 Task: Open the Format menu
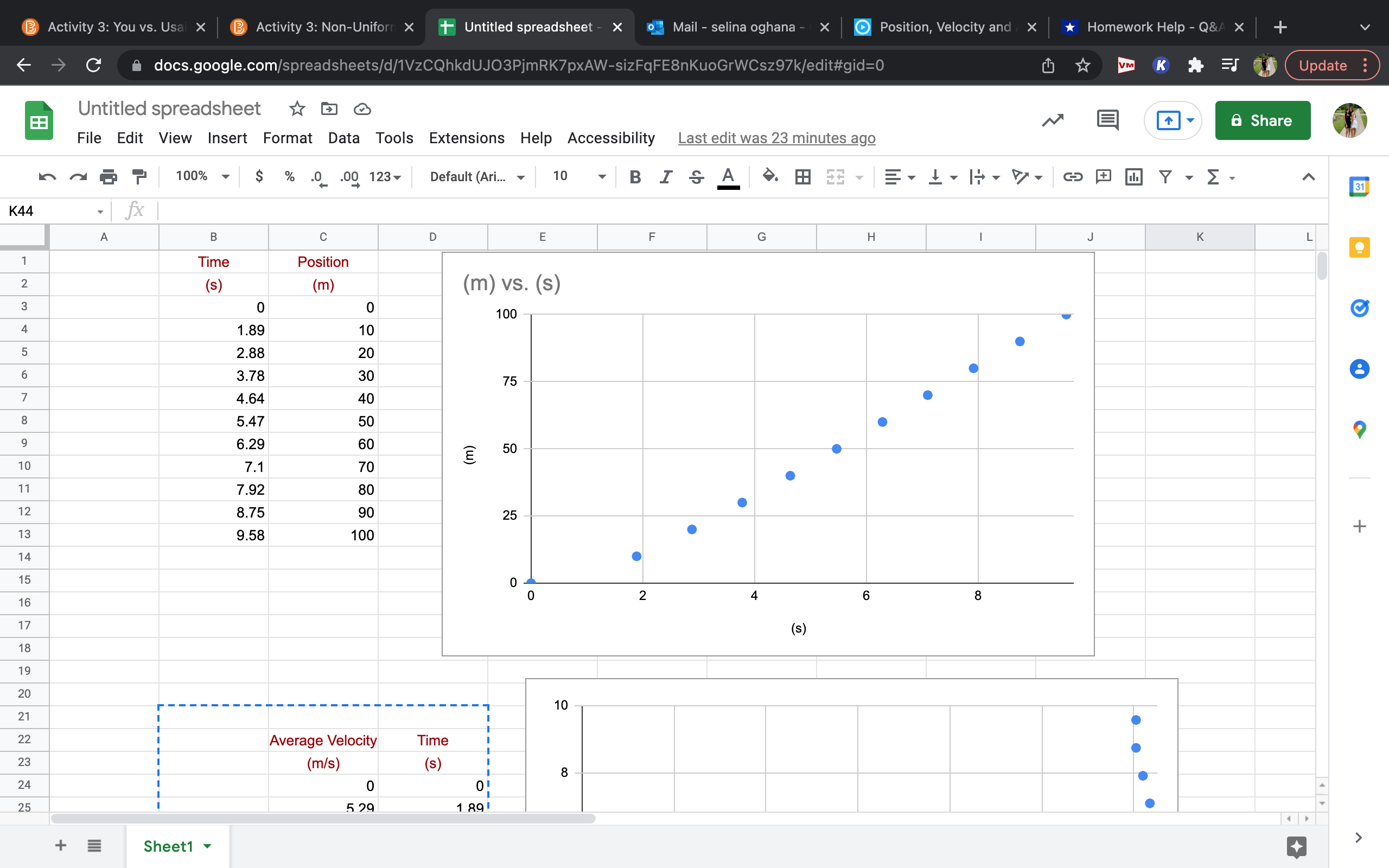[288, 138]
